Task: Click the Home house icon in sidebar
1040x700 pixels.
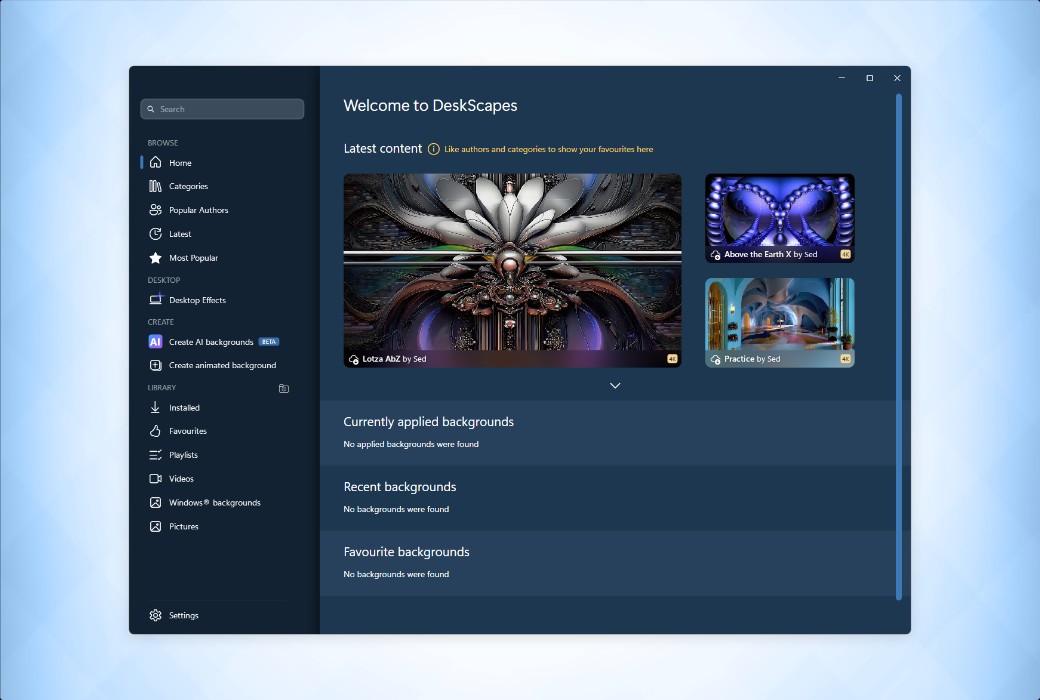Action: click(x=155, y=163)
